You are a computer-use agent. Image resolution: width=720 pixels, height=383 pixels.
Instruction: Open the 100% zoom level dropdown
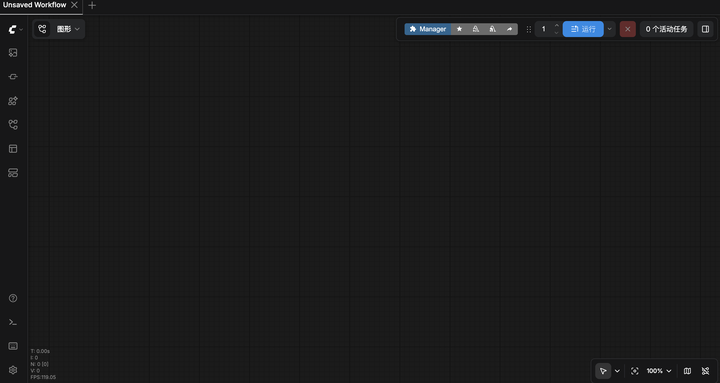point(659,371)
